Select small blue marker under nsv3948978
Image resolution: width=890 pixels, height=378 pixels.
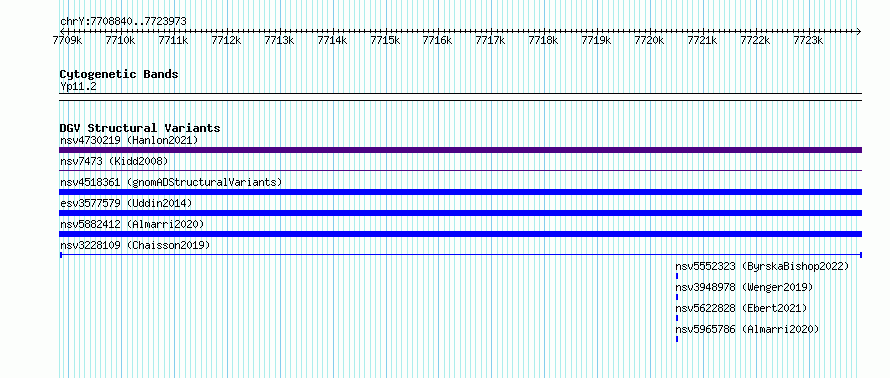(677, 297)
